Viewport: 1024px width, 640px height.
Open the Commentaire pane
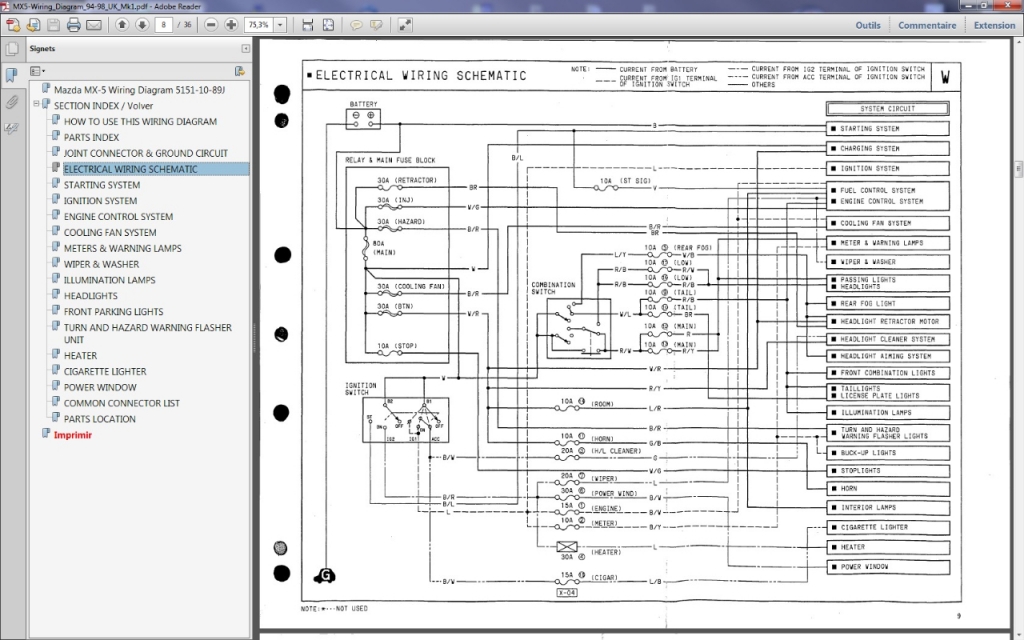coord(927,25)
